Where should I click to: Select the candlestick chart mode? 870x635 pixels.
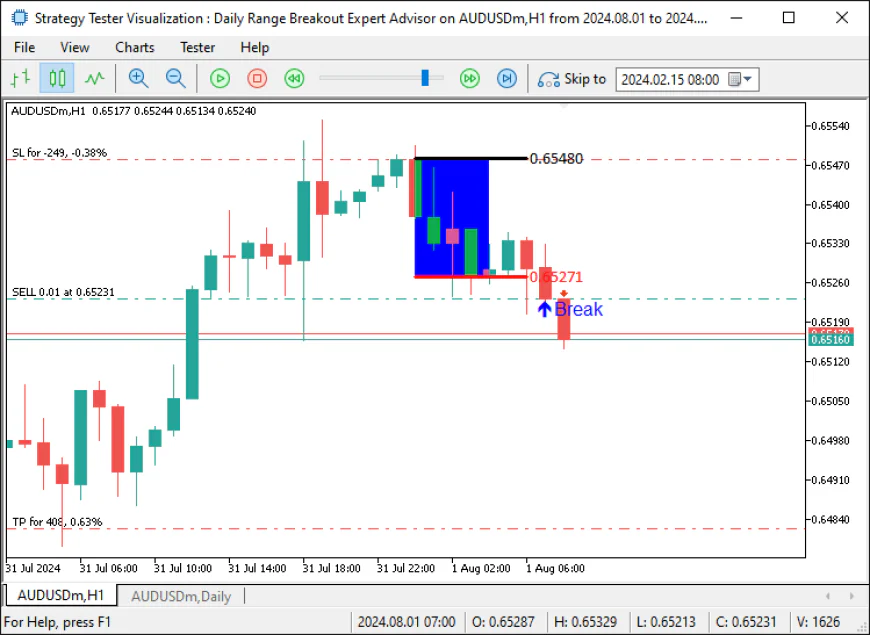click(x=56, y=78)
